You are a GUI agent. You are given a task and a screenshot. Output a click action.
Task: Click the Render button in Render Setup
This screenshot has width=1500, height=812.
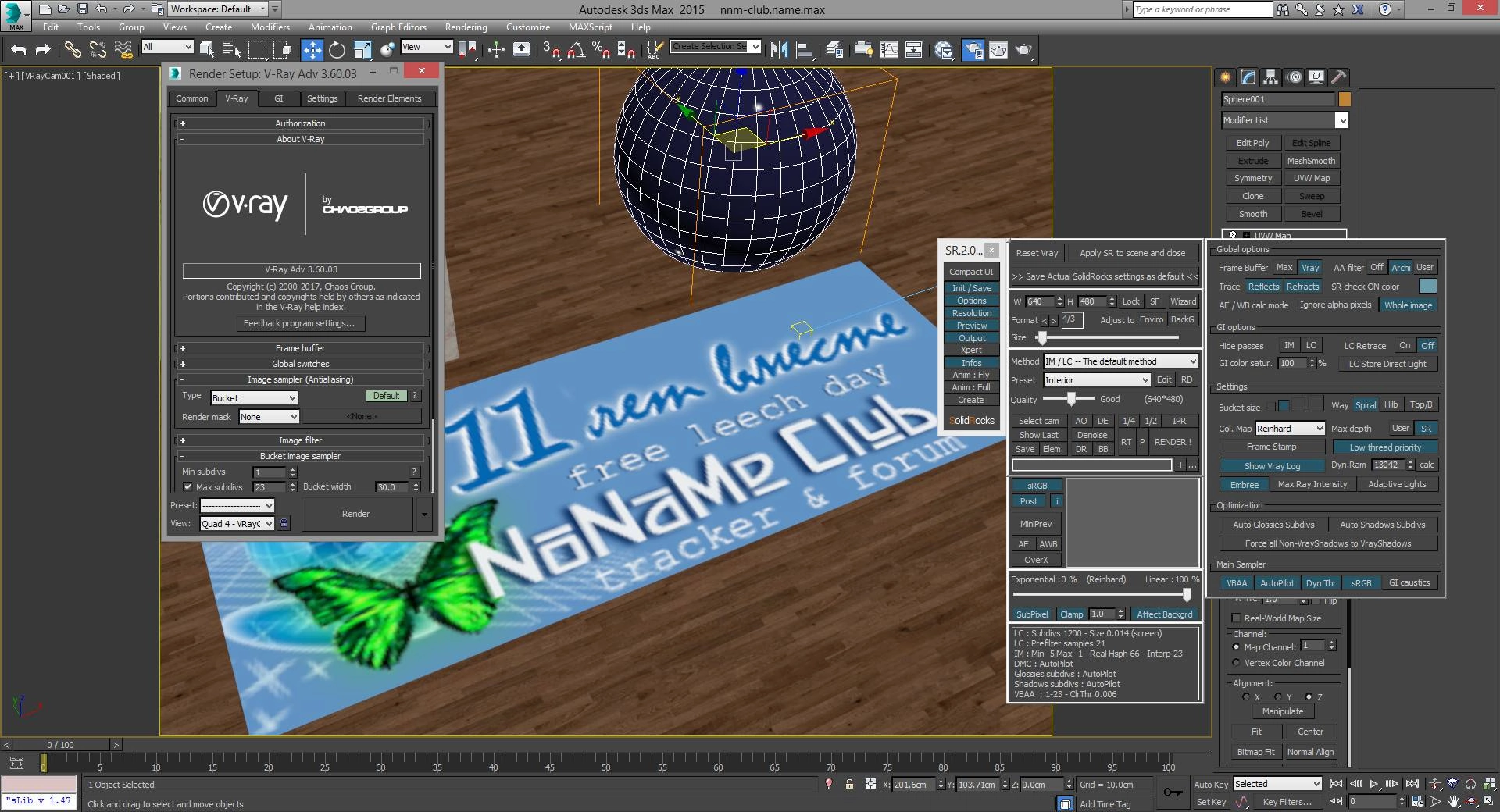coord(355,514)
